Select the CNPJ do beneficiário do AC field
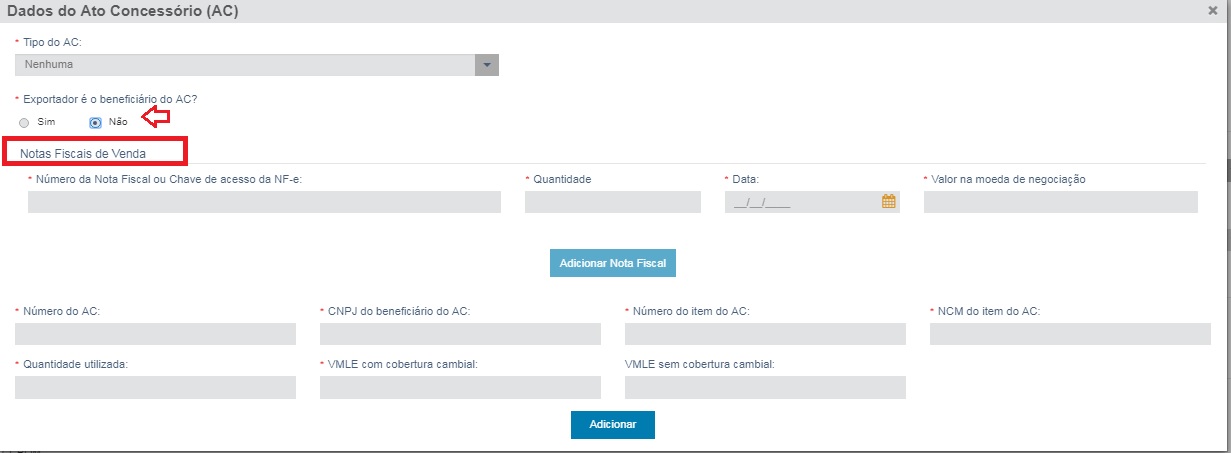 coord(460,334)
